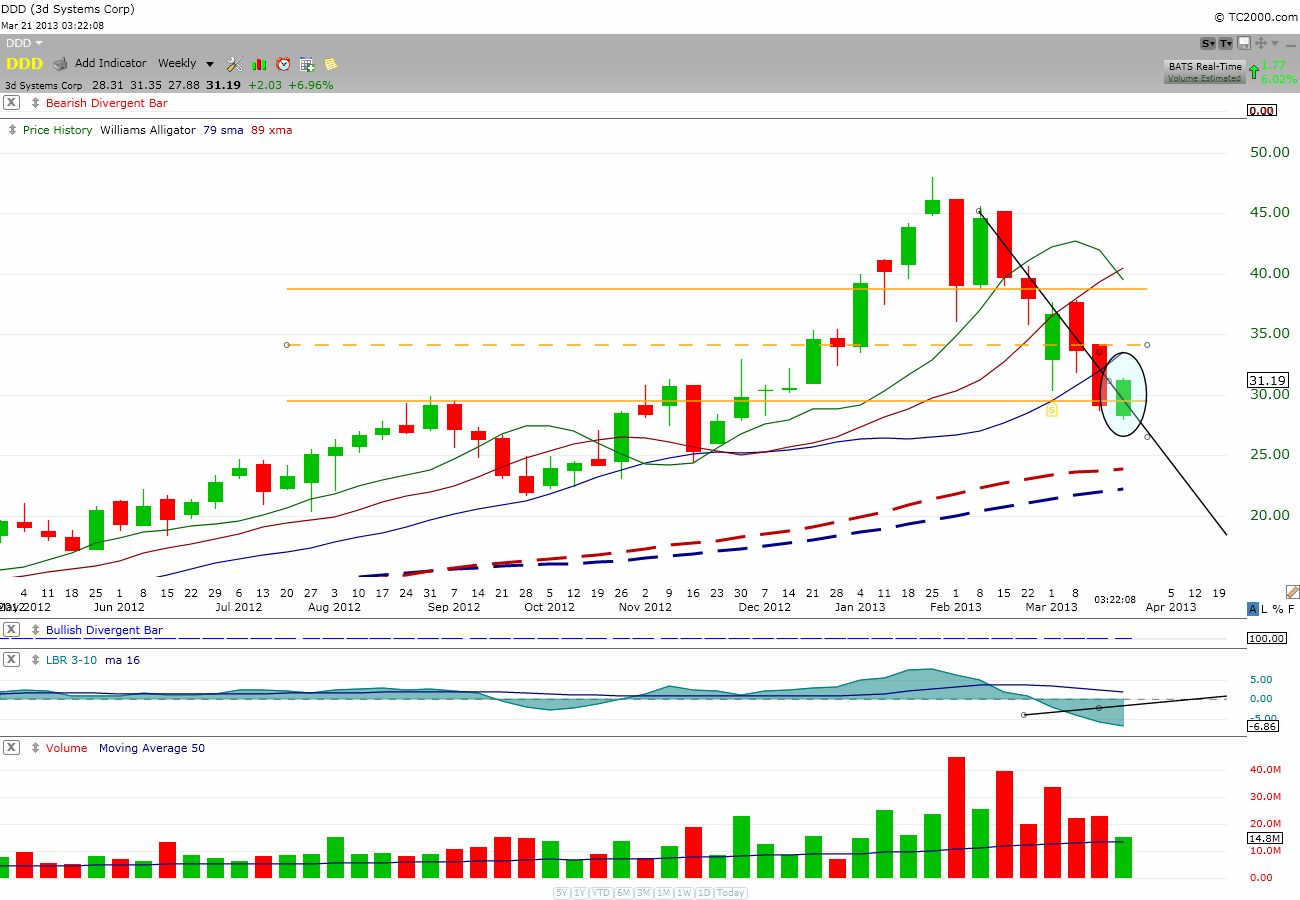The width and height of the screenshot is (1300, 900).
Task: Click the Bullish Divergent Bar label
Action: pyautogui.click(x=105, y=630)
